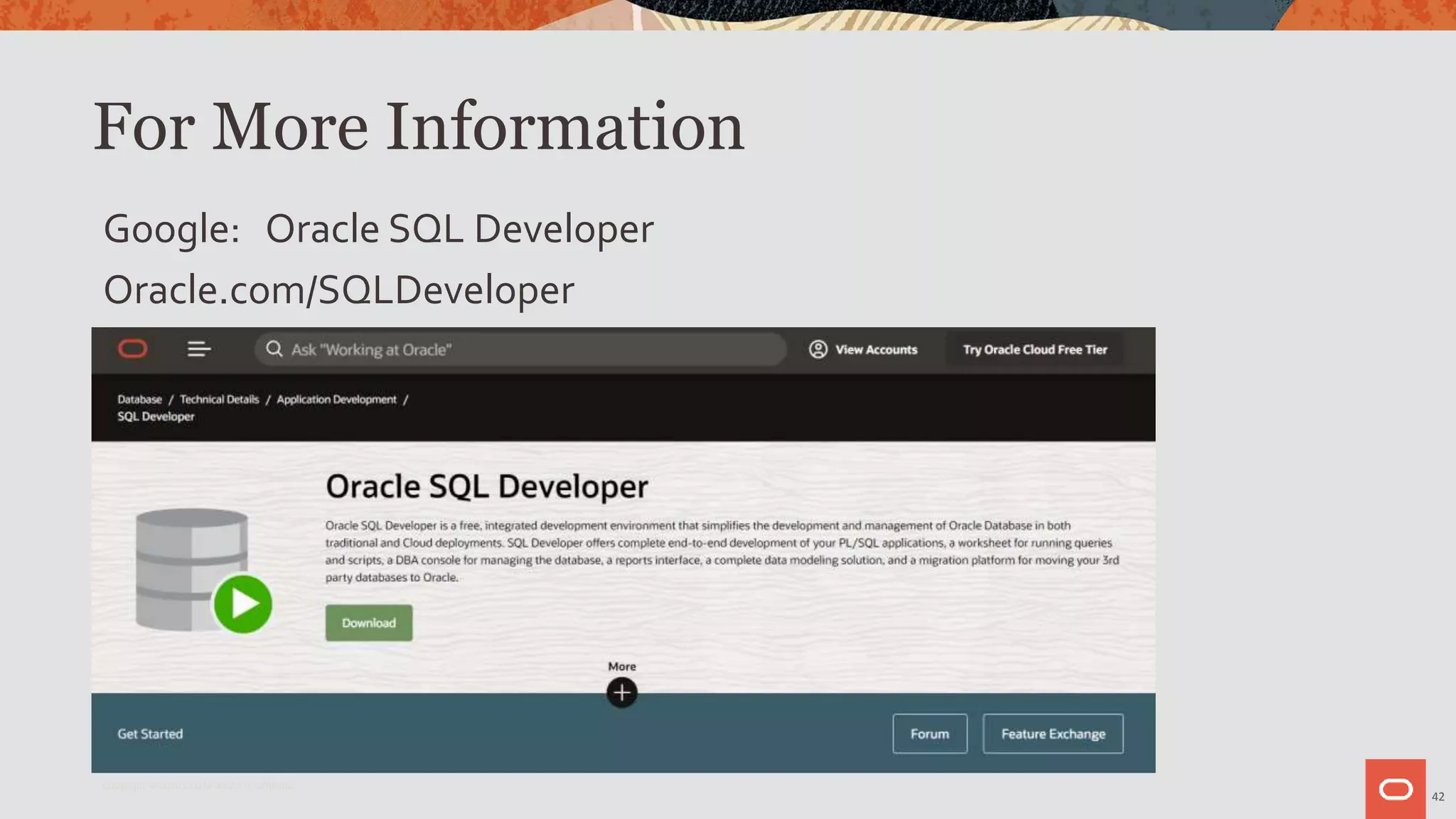Click the Forum button

[x=930, y=734]
